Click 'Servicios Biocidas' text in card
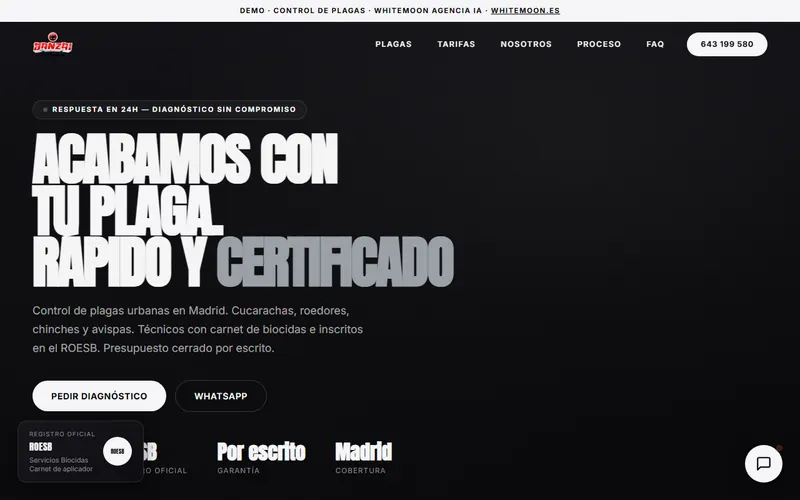This screenshot has height=500, width=800. (59, 460)
